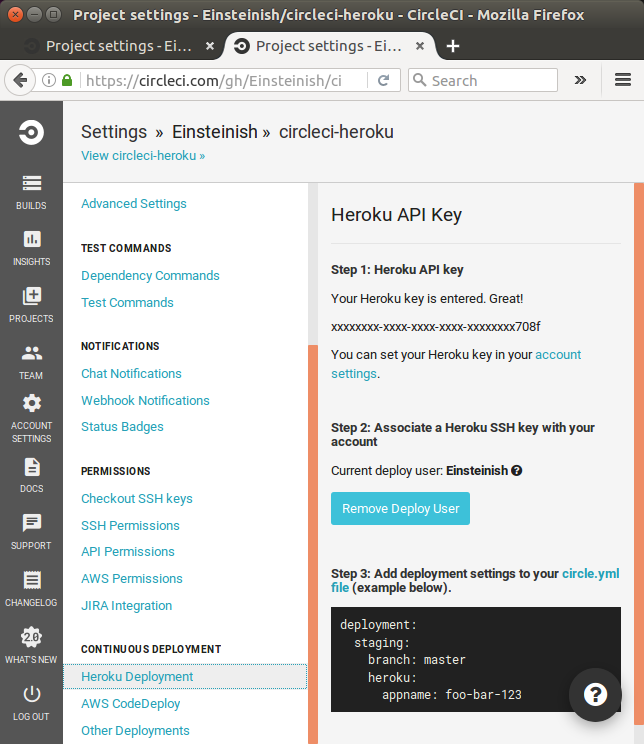Click the masked Heroku key ending 708f
Screen dimensions: 644x744
tap(435, 327)
